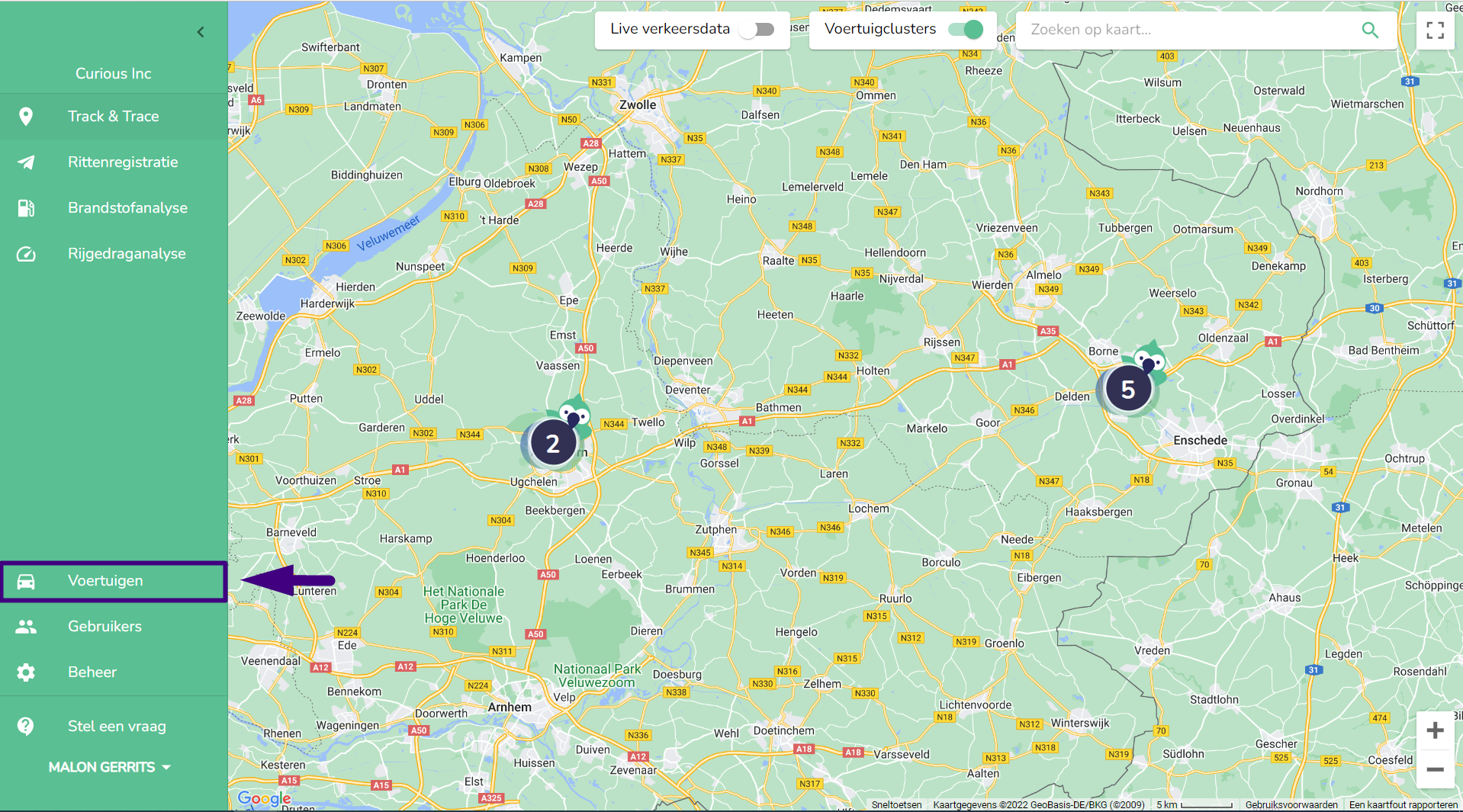
Task: Disable the Voertuigclusters toggle
Action: click(965, 30)
